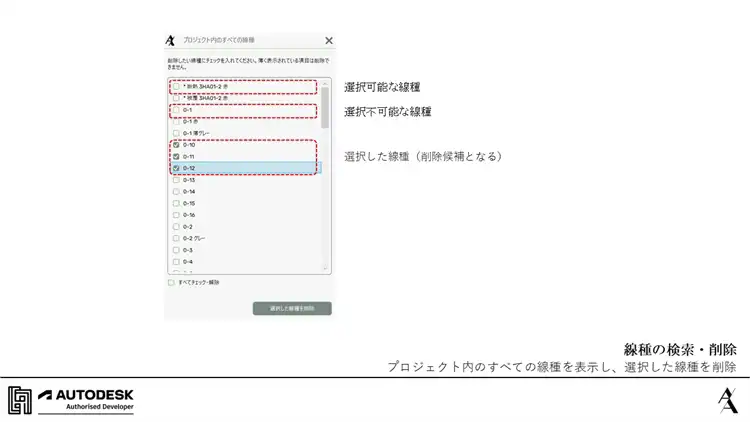
Task: Tick the 0-14 line style checkbox
Action: (176, 191)
